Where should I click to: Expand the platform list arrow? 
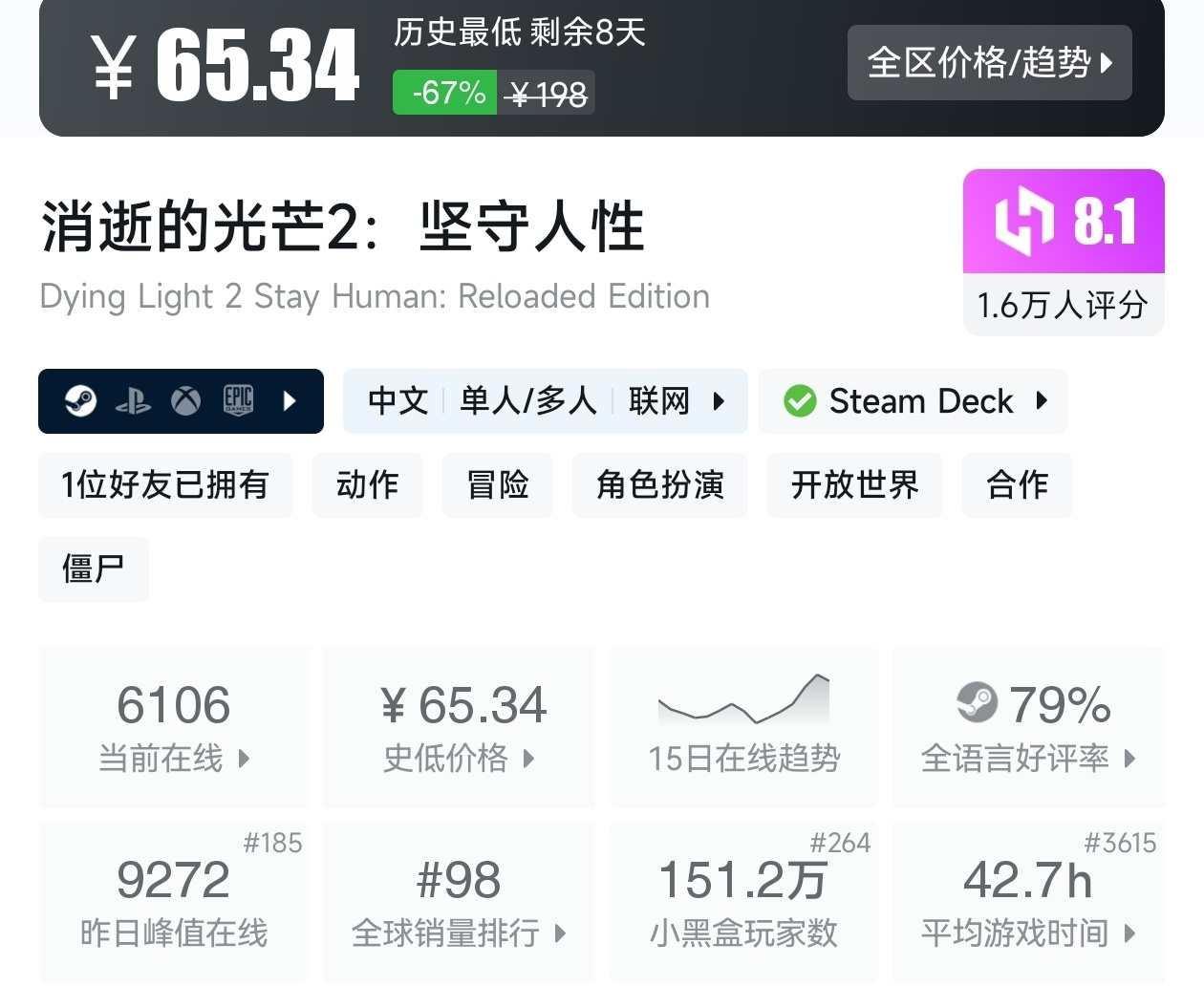pos(291,401)
